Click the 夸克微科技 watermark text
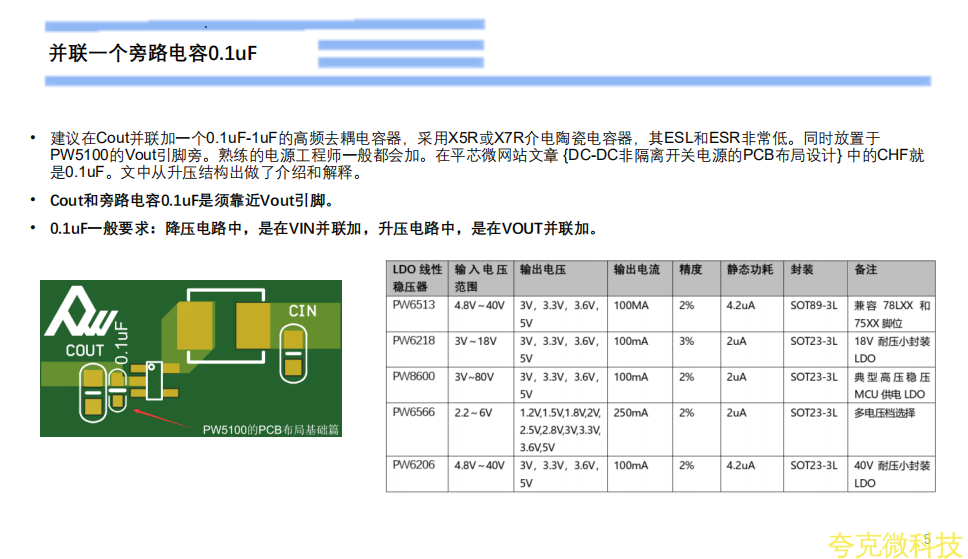The image size is (968, 559). tap(894, 544)
